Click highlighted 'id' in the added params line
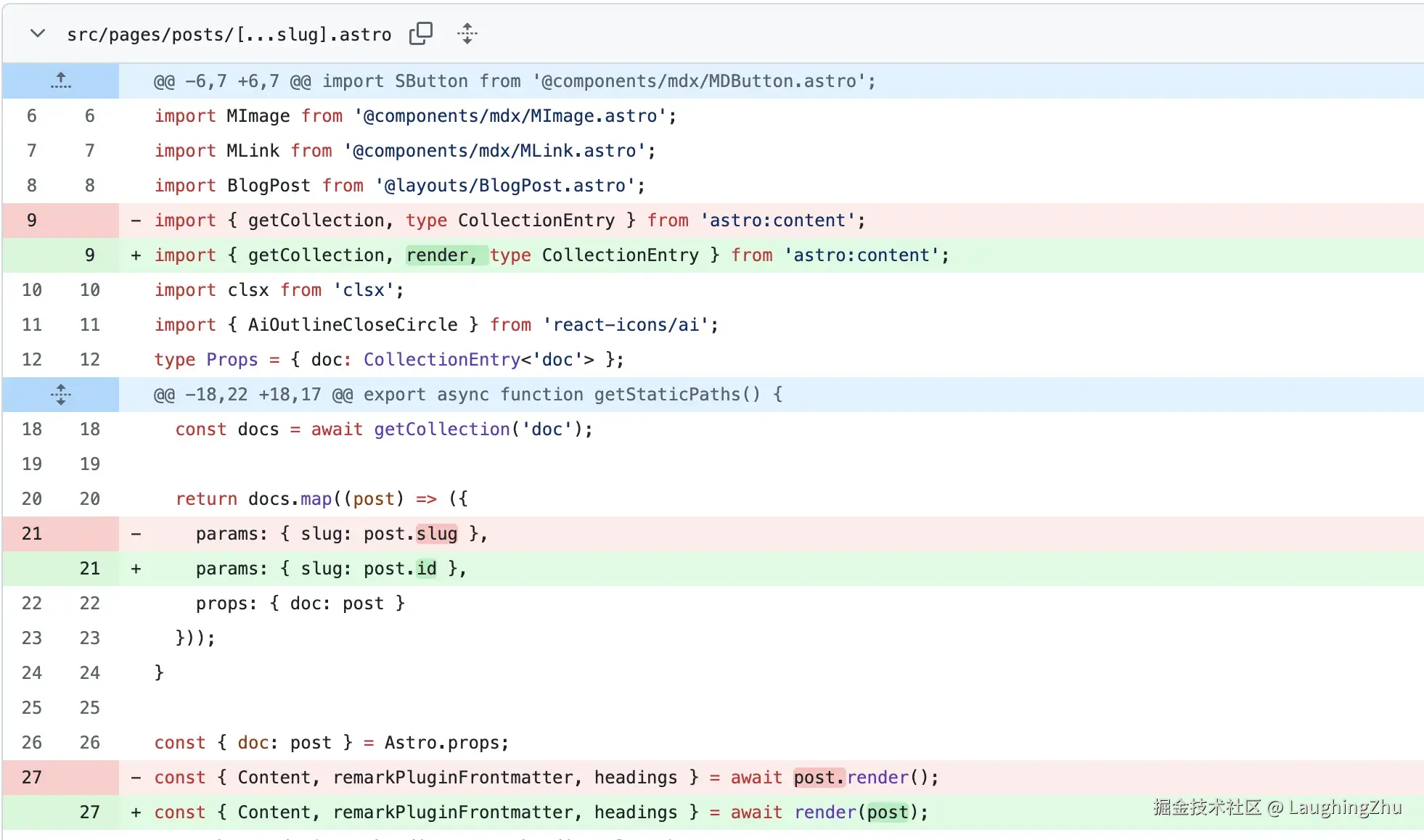The height and width of the screenshot is (840, 1424). tap(427, 568)
